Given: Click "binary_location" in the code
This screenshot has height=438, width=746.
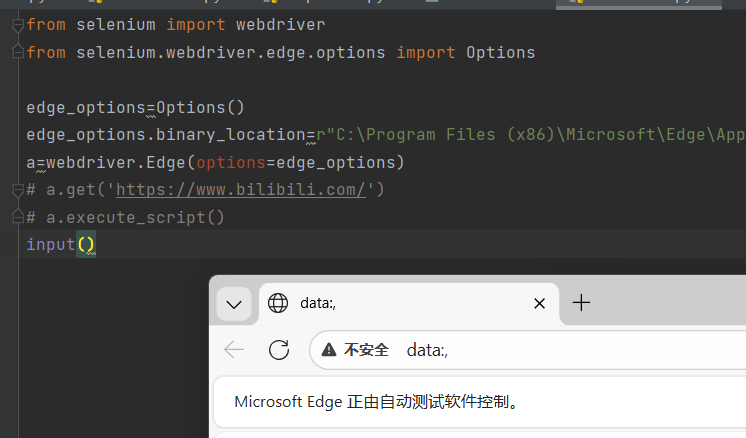Looking at the screenshot, I should 231,135.
